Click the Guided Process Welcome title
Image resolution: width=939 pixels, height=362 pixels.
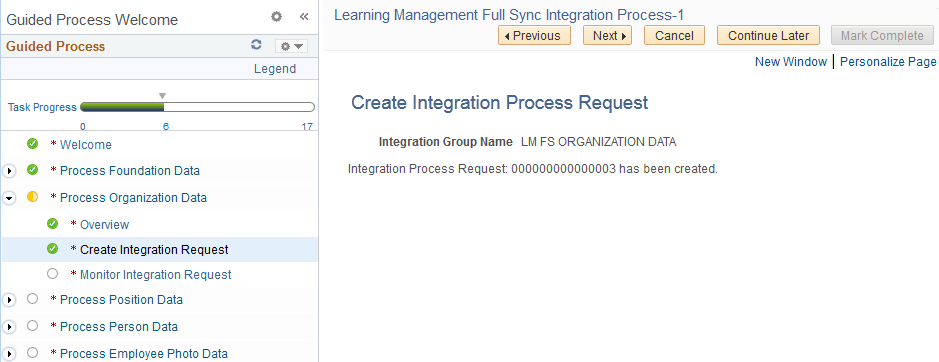tap(92, 20)
